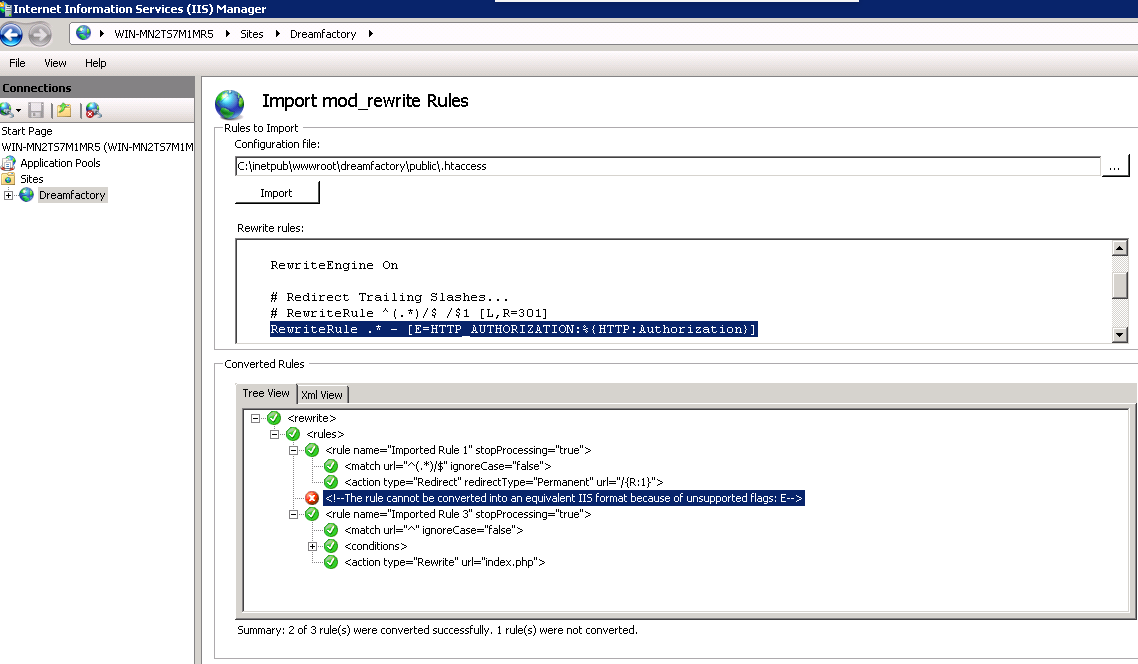This screenshot has height=664, width=1138.
Task: Click into the Configuration file path field
Action: pyautogui.click(x=668, y=166)
